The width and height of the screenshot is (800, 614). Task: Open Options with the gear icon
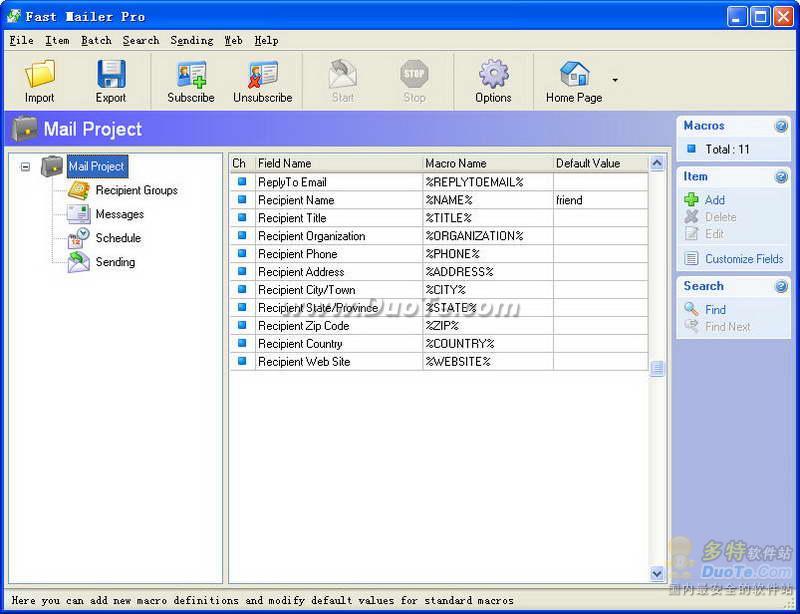(x=493, y=74)
